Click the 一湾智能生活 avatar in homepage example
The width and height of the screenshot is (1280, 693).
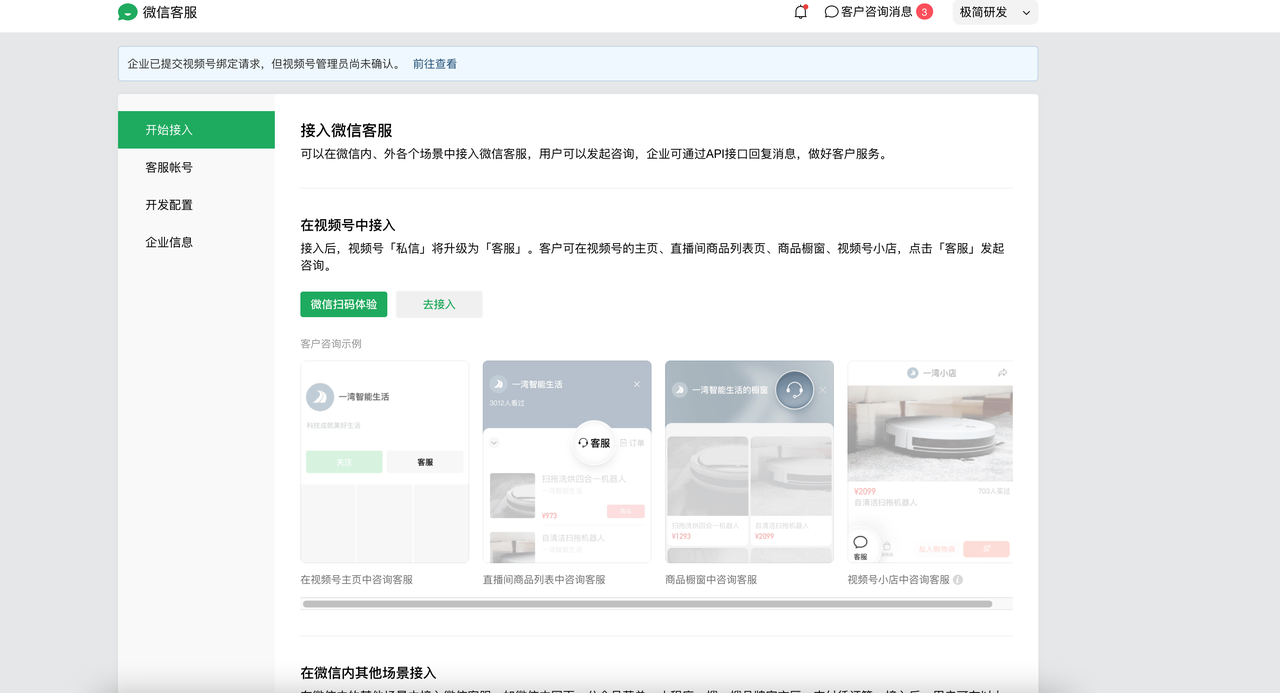[x=320, y=397]
